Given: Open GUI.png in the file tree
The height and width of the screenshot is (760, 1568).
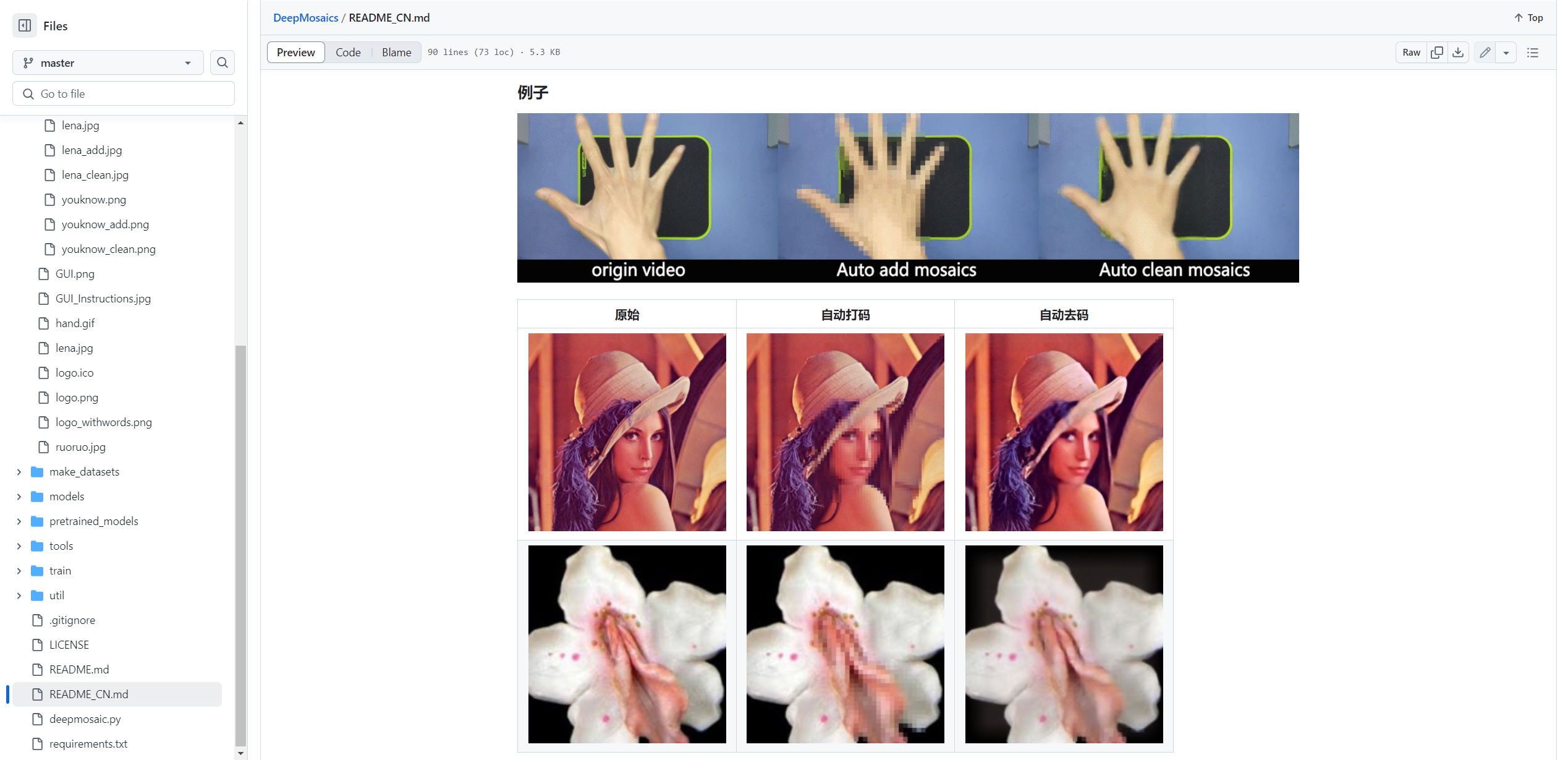Looking at the screenshot, I should coord(75,274).
